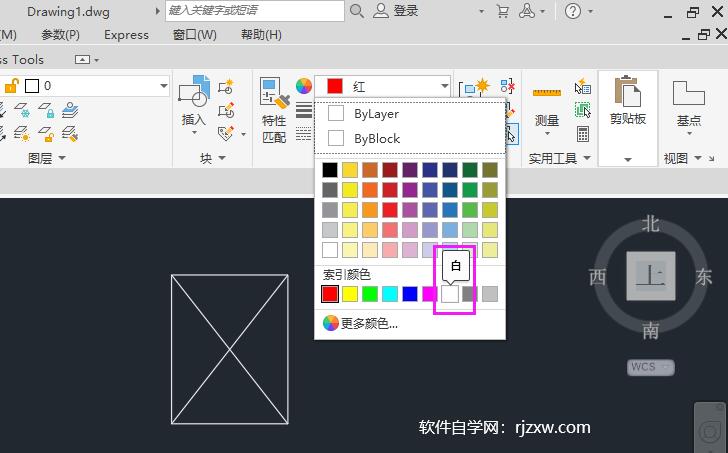This screenshot has height=453, width=728.
Task: Click the Edit Attributes tag icon
Action: (x=226, y=134)
